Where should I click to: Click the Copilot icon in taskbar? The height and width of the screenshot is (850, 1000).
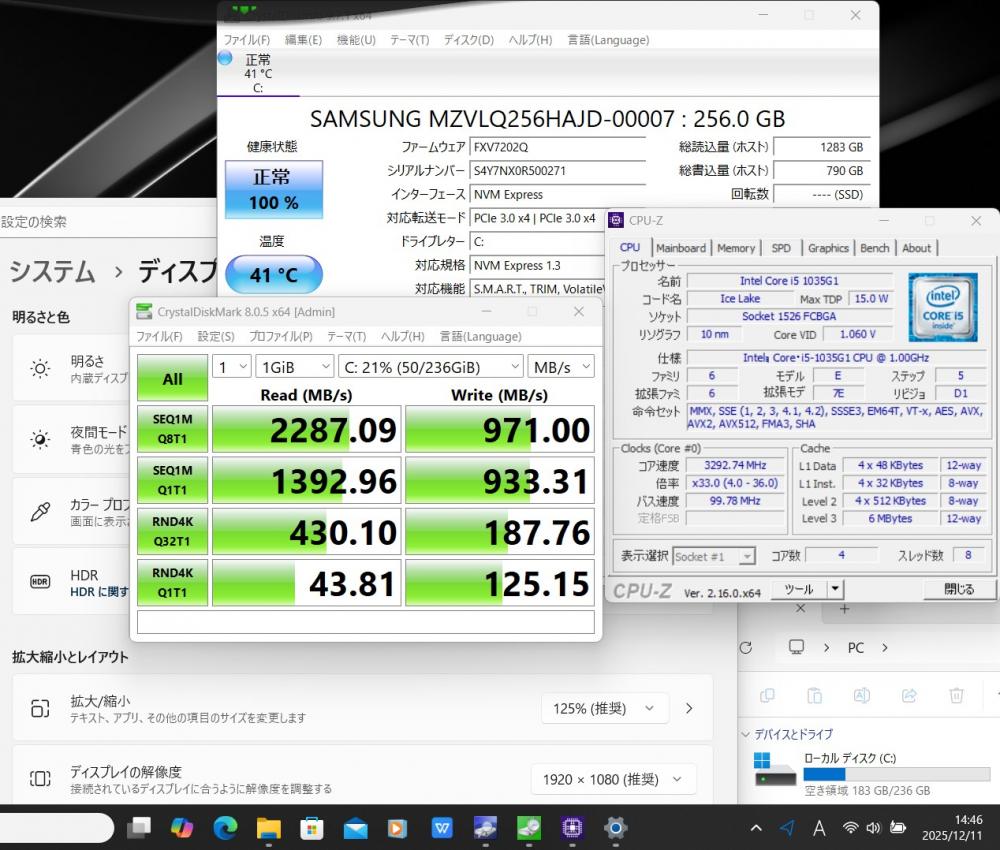[182, 828]
